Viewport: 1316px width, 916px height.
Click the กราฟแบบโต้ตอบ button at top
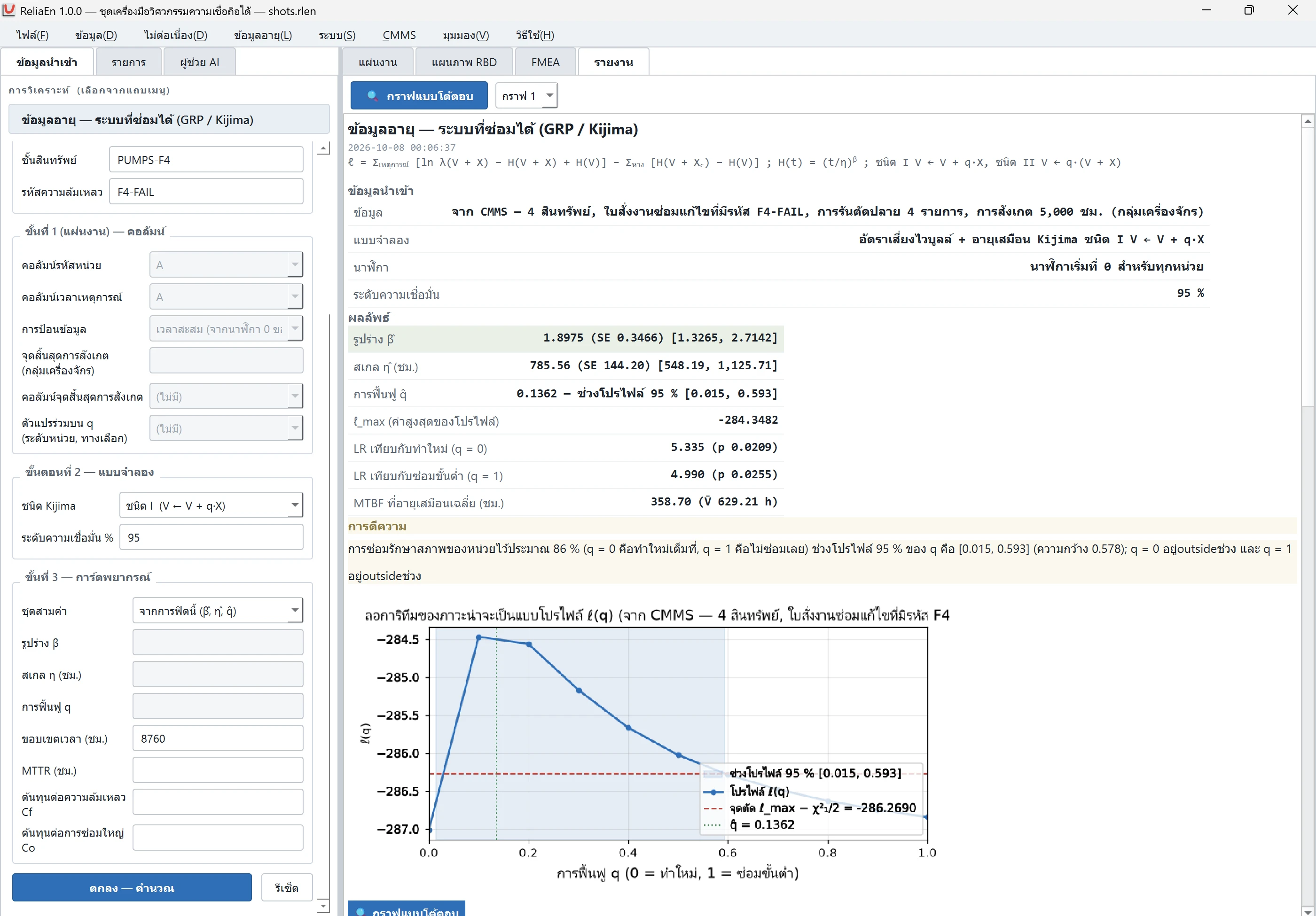[419, 96]
